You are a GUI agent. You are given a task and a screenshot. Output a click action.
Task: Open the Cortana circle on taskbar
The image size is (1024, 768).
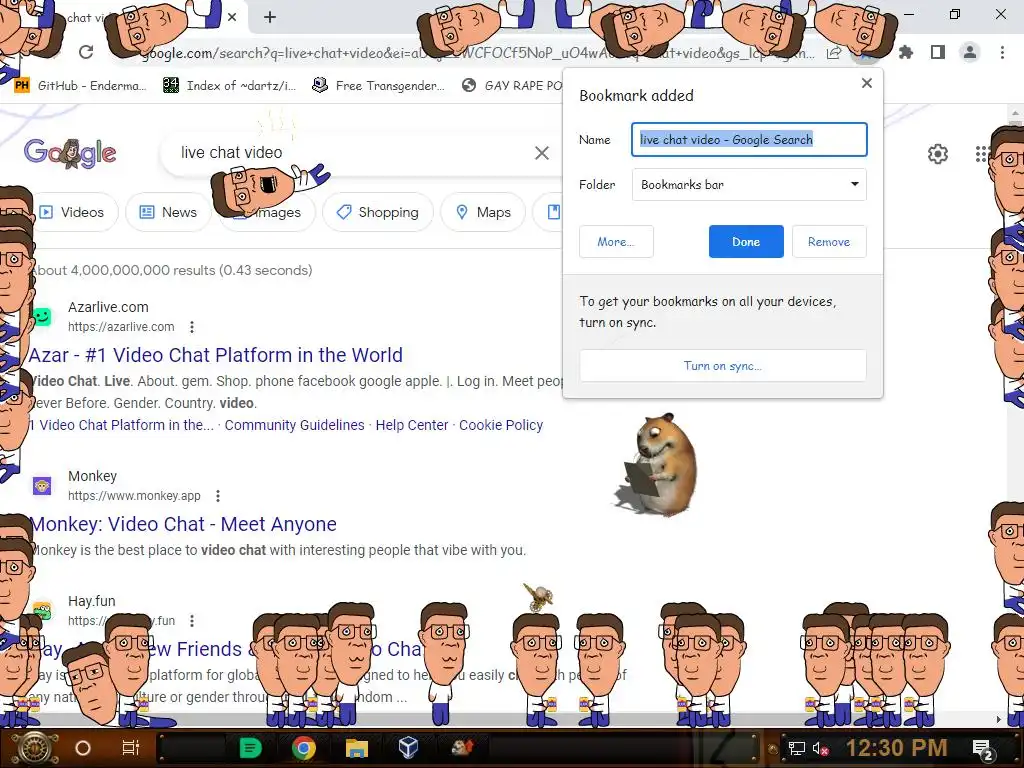point(83,748)
